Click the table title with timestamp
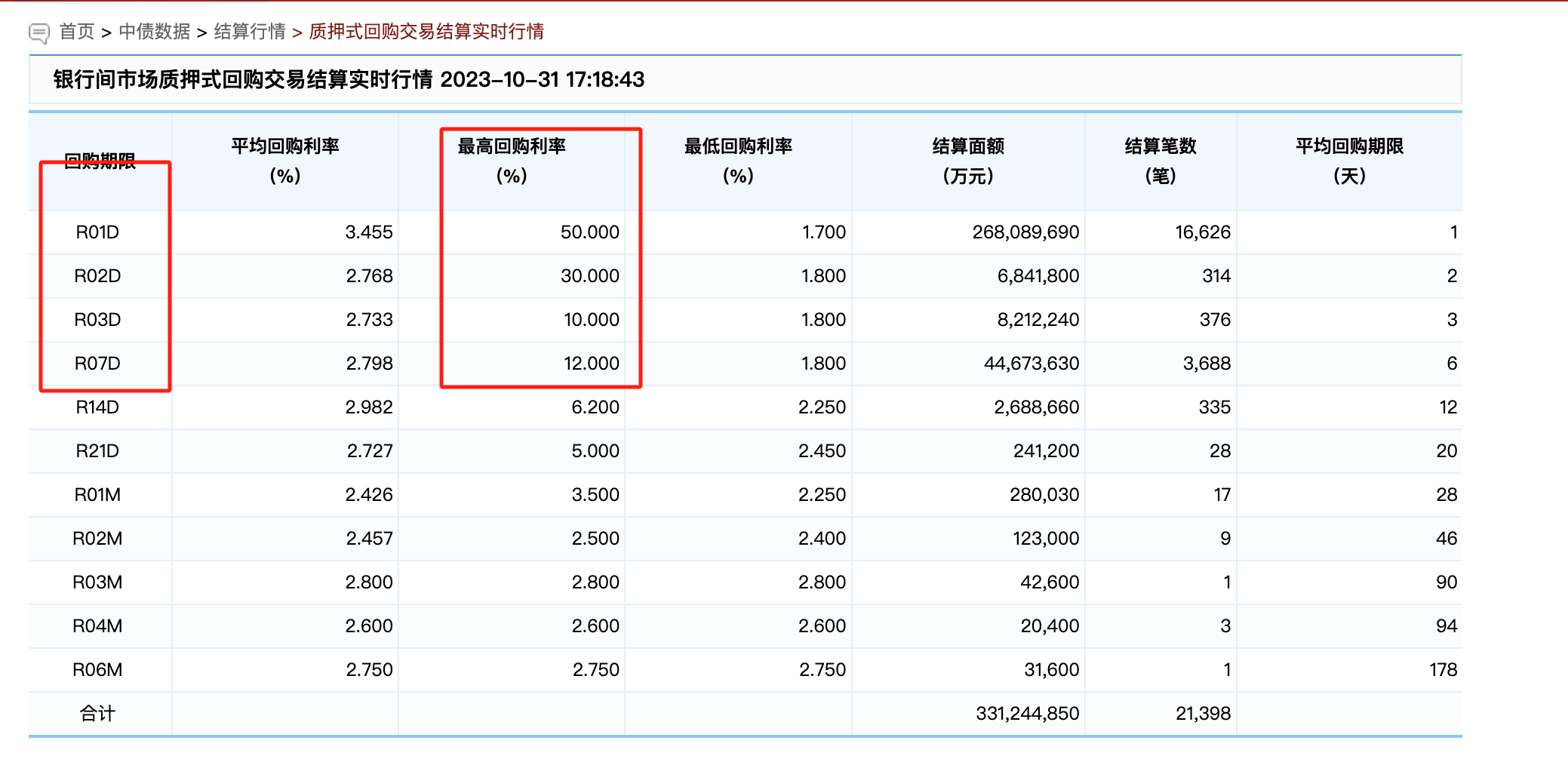 coord(349,80)
